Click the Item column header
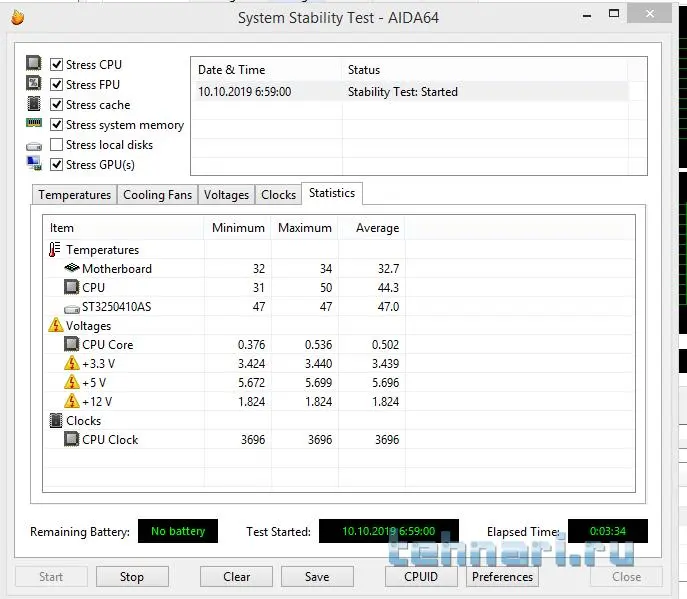 pyautogui.click(x=124, y=228)
